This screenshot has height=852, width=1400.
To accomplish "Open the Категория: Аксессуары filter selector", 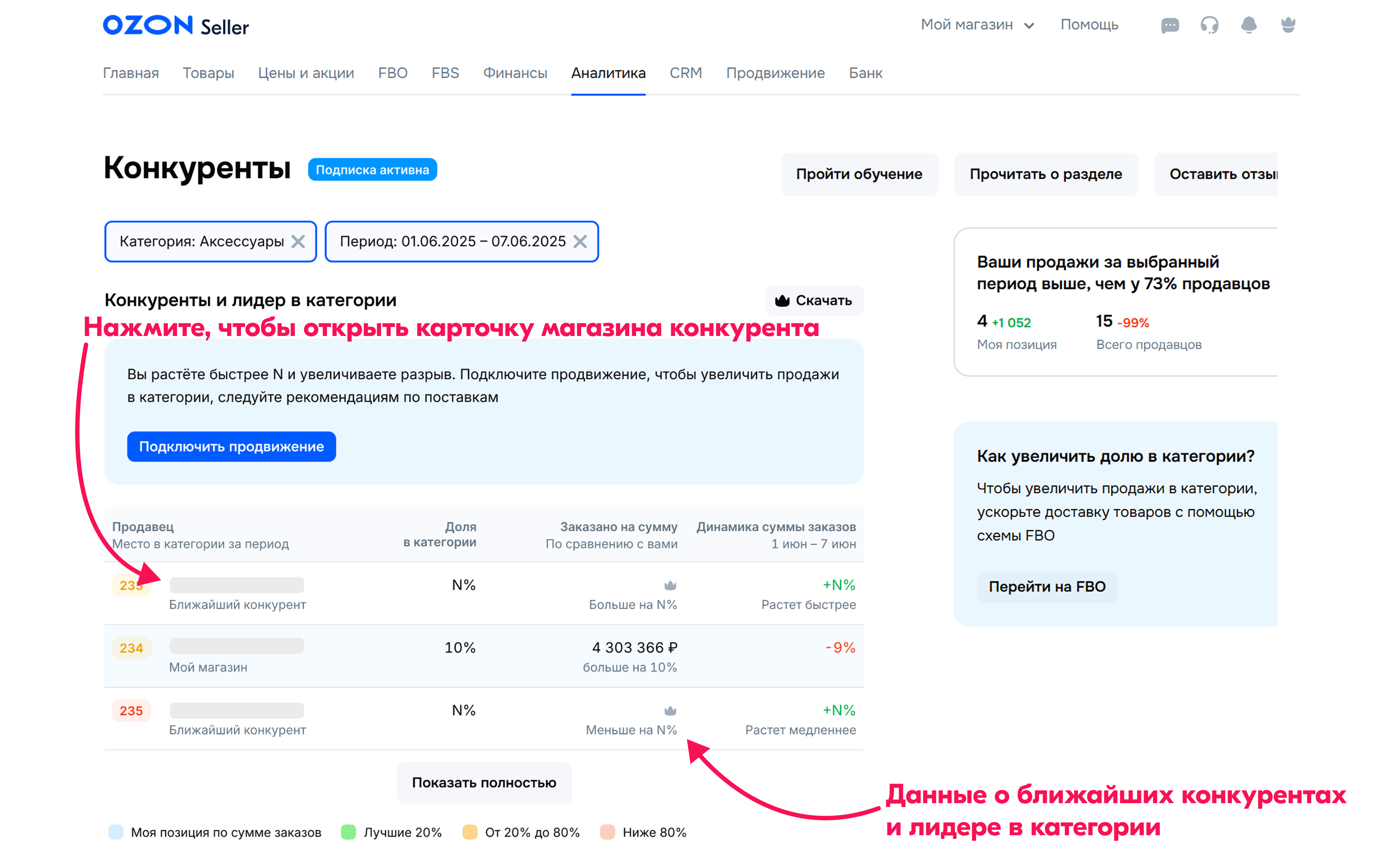I will 202,242.
